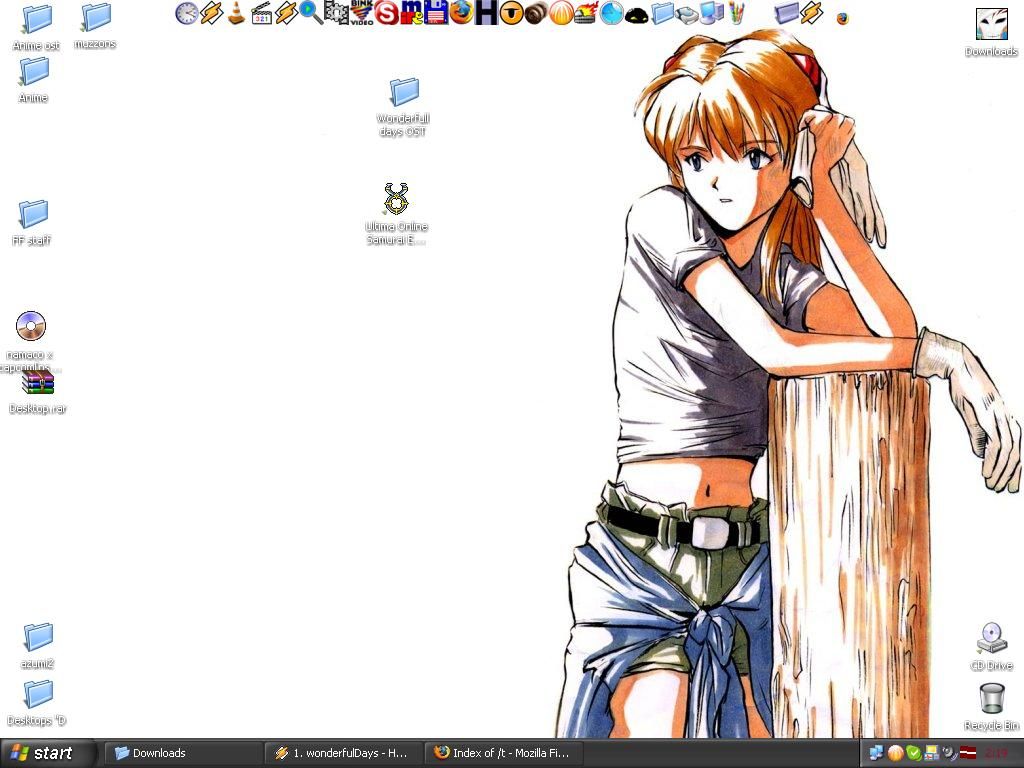Image resolution: width=1024 pixels, height=768 pixels.
Task: Launch VLC media player cone icon
Action: [x=236, y=13]
